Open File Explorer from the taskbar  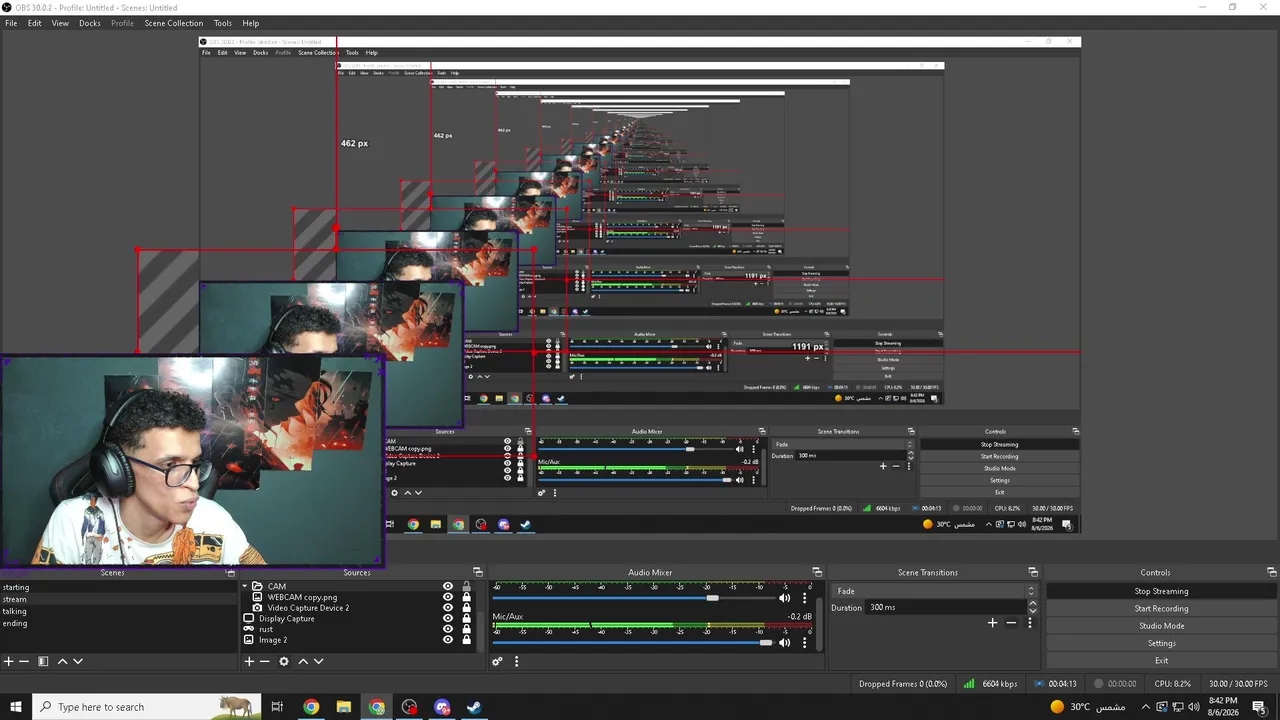[344, 707]
